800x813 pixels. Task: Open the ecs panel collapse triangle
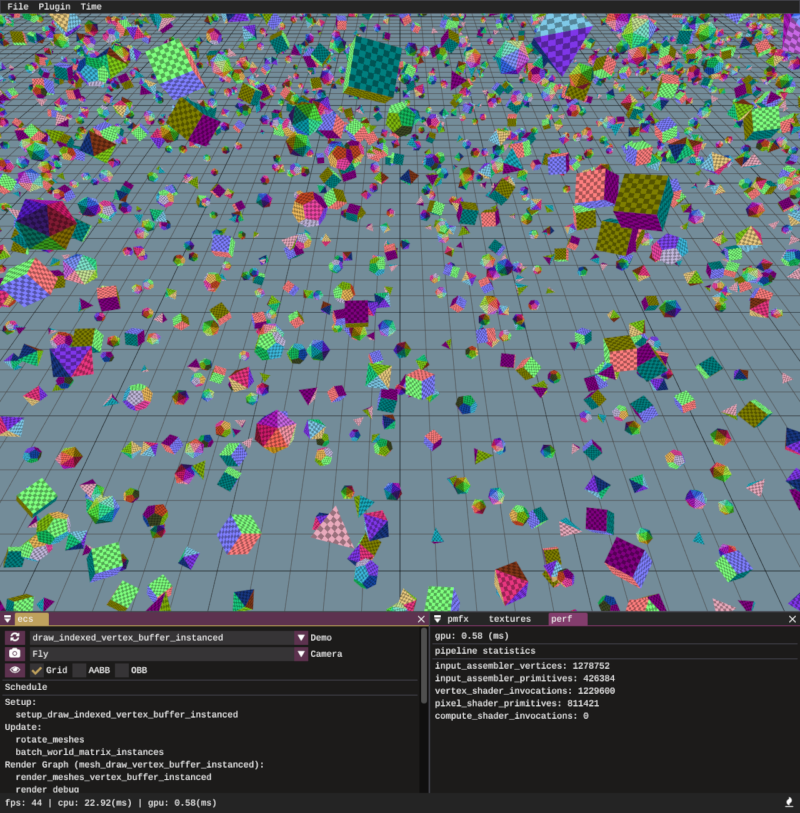(x=7, y=619)
